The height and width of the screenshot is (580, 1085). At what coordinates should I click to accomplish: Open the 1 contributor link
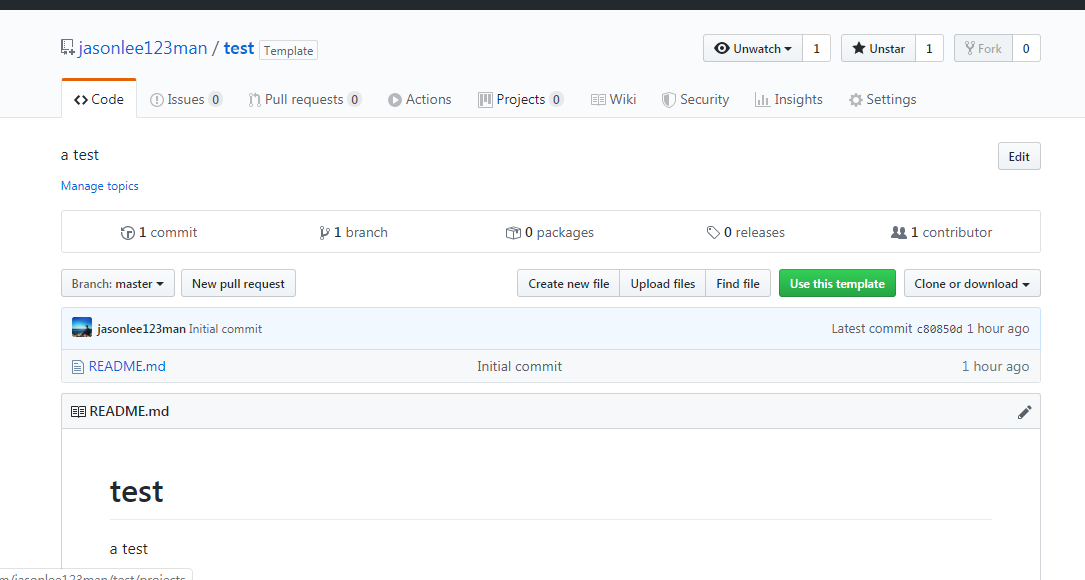click(x=942, y=233)
